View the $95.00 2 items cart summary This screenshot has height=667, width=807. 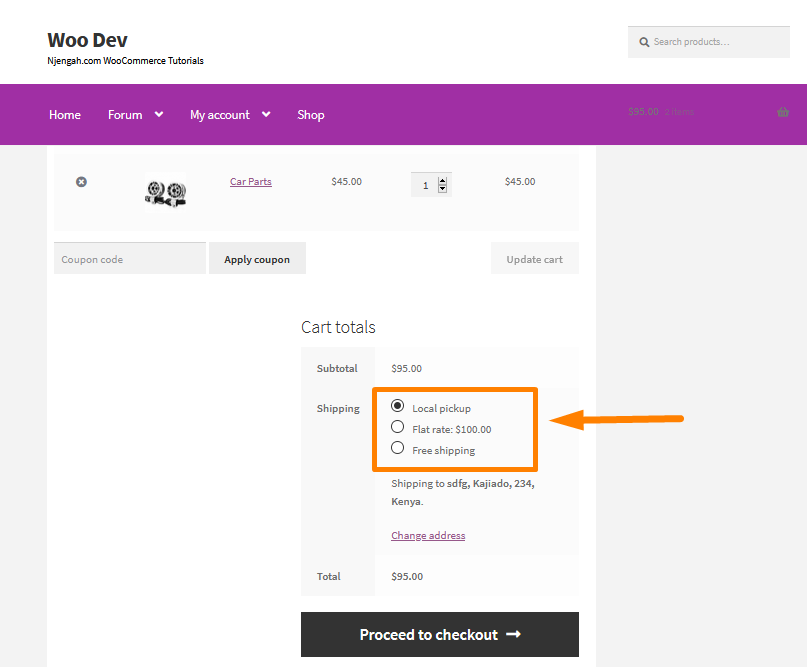[661, 112]
